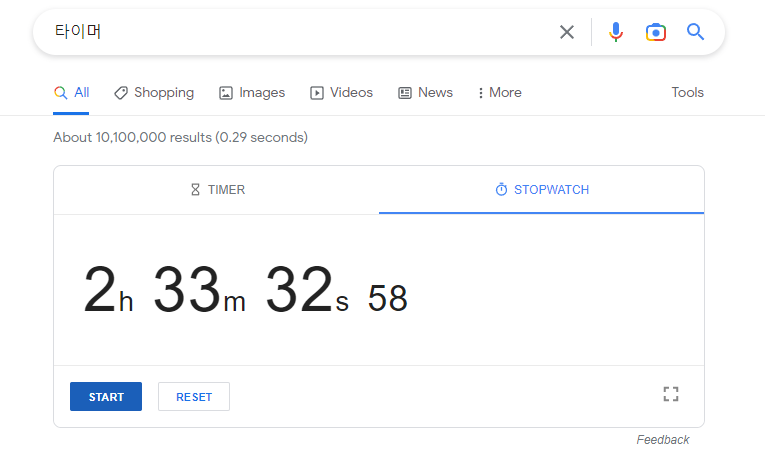The image size is (765, 468).
Task: Clear the search box with X icon
Action: [566, 32]
